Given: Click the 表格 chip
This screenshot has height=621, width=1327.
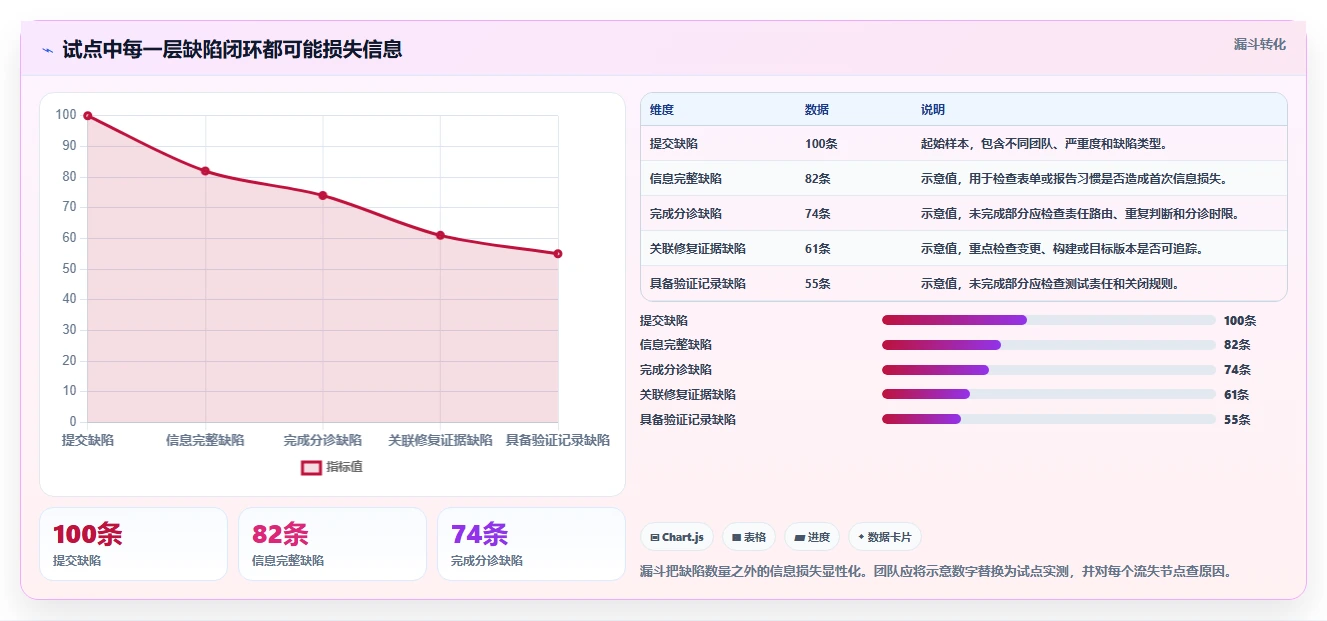Looking at the screenshot, I should [x=749, y=537].
